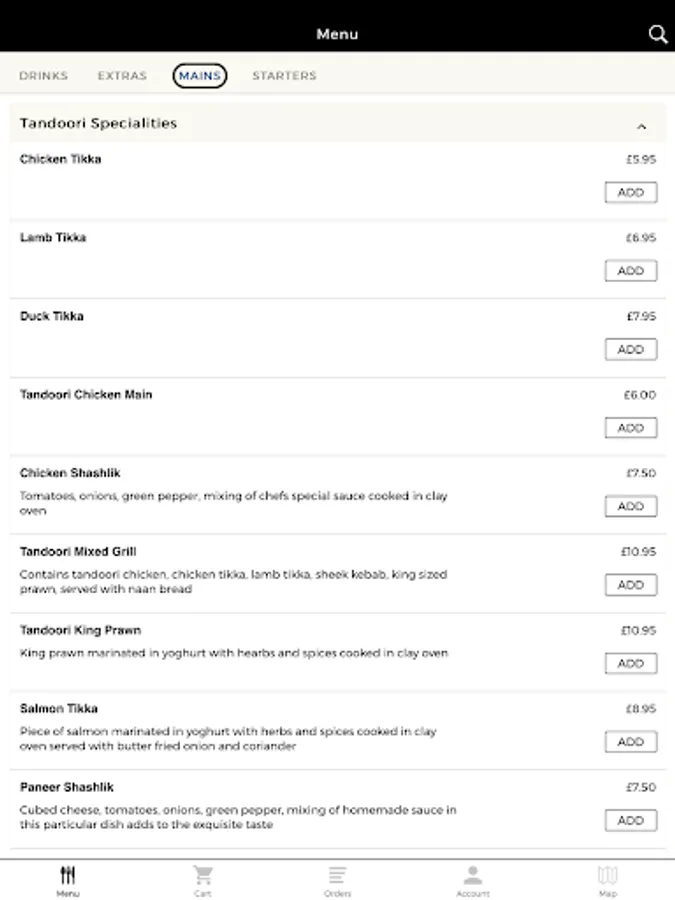Image resolution: width=675 pixels, height=900 pixels.
Task: Tap the Menu cutlery icon
Action: click(68, 876)
